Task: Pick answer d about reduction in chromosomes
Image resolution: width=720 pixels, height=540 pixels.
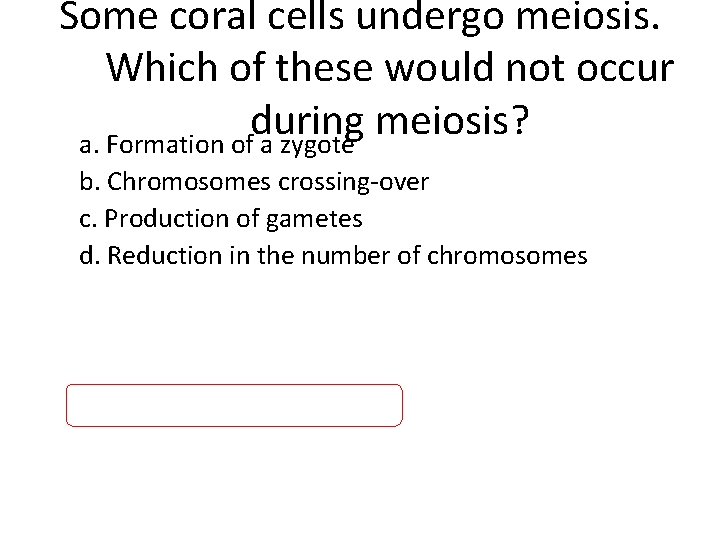Action: point(333,256)
